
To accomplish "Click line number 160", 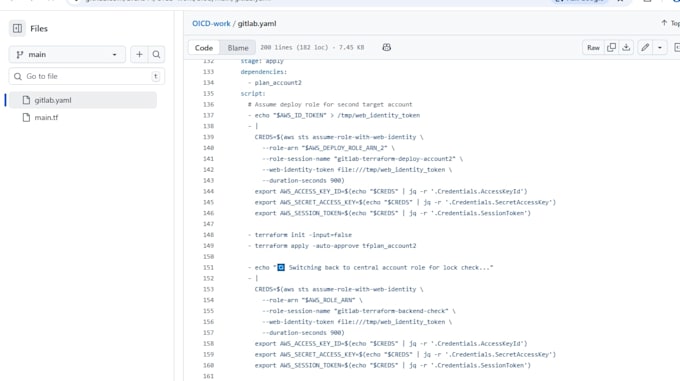I will point(209,365).
